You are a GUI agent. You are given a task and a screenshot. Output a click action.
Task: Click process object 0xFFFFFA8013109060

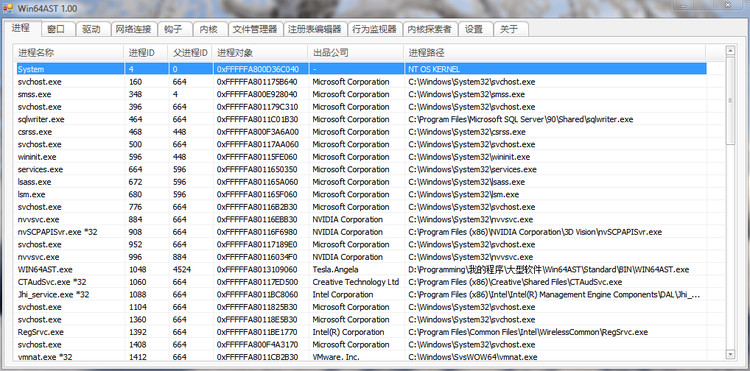(257, 270)
